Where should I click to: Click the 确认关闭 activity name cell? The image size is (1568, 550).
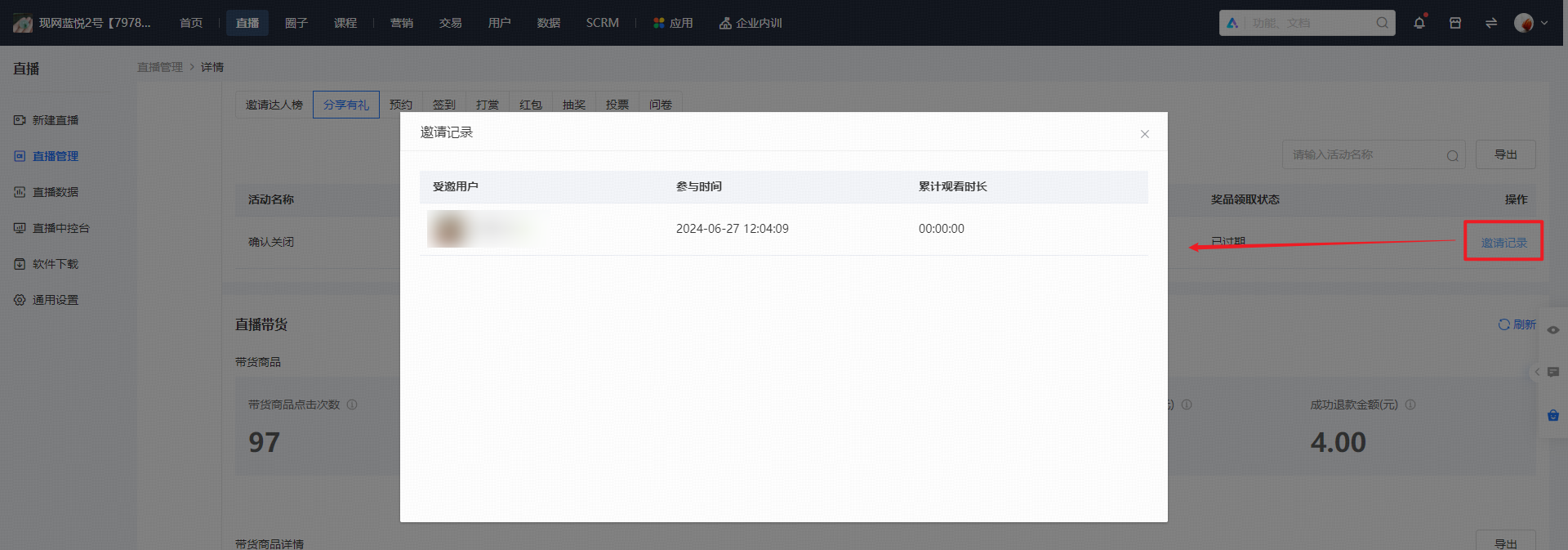(x=271, y=242)
